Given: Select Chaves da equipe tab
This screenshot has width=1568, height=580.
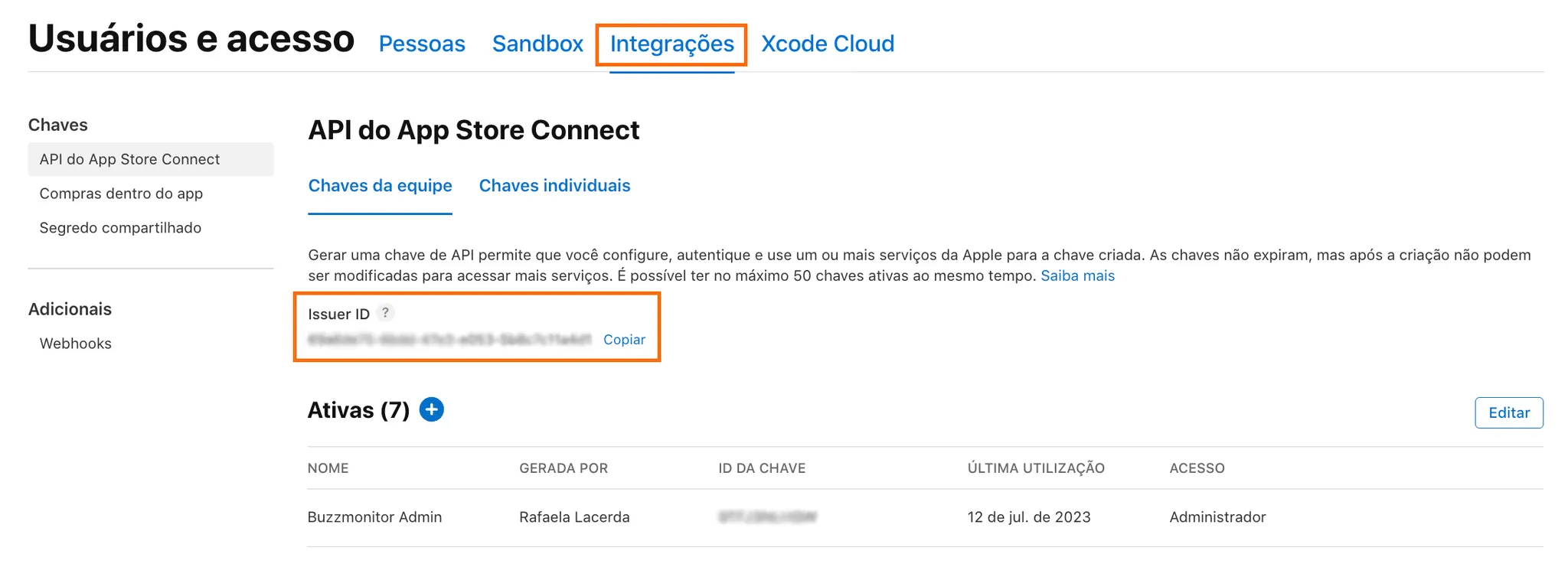Looking at the screenshot, I should pos(380,186).
